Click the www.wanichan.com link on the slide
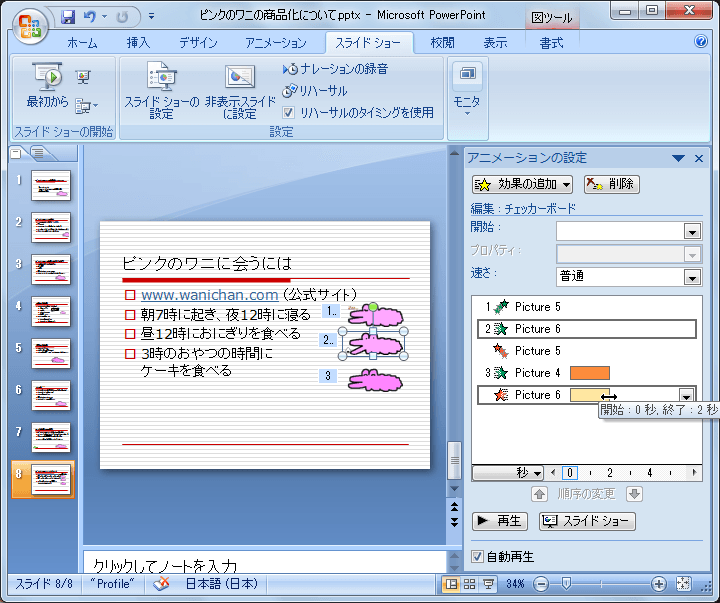 coord(209,295)
